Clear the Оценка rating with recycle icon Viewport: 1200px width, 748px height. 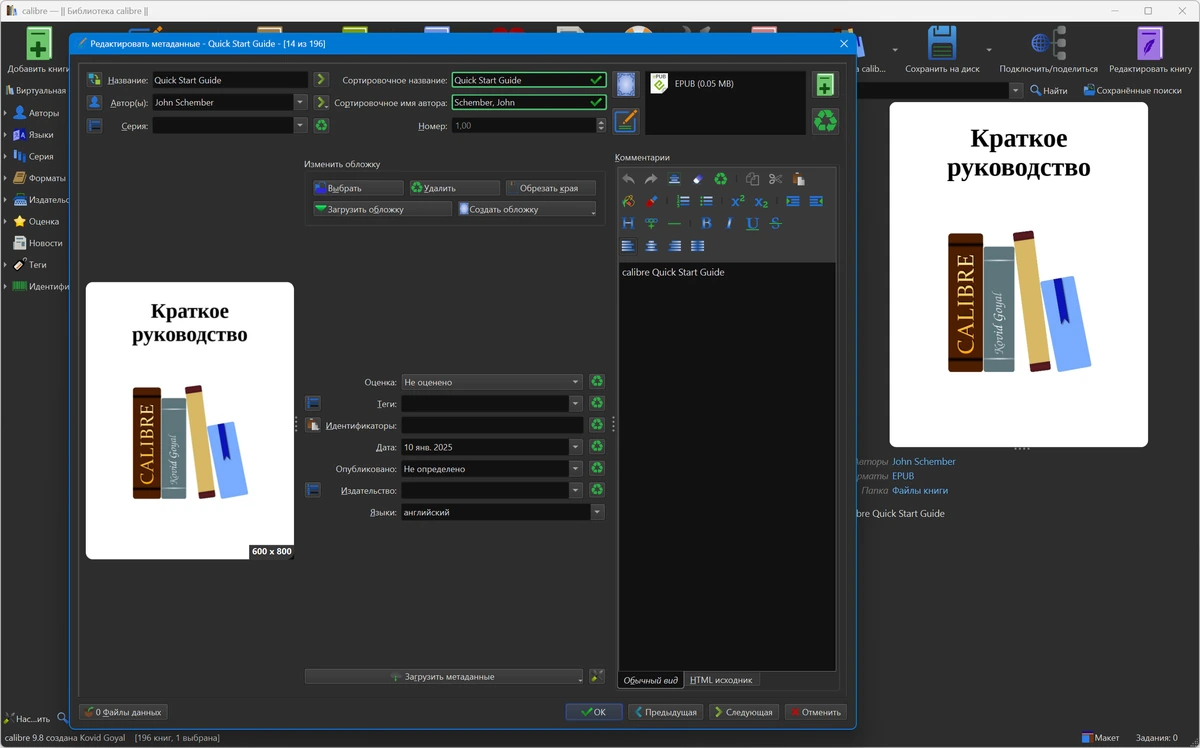(x=597, y=381)
